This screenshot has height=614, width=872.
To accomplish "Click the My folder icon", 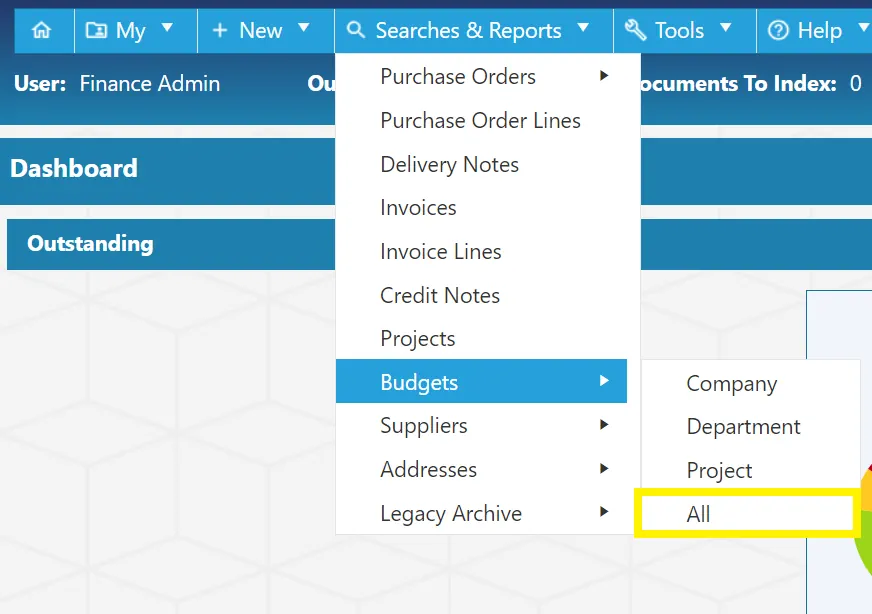I will (x=96, y=29).
